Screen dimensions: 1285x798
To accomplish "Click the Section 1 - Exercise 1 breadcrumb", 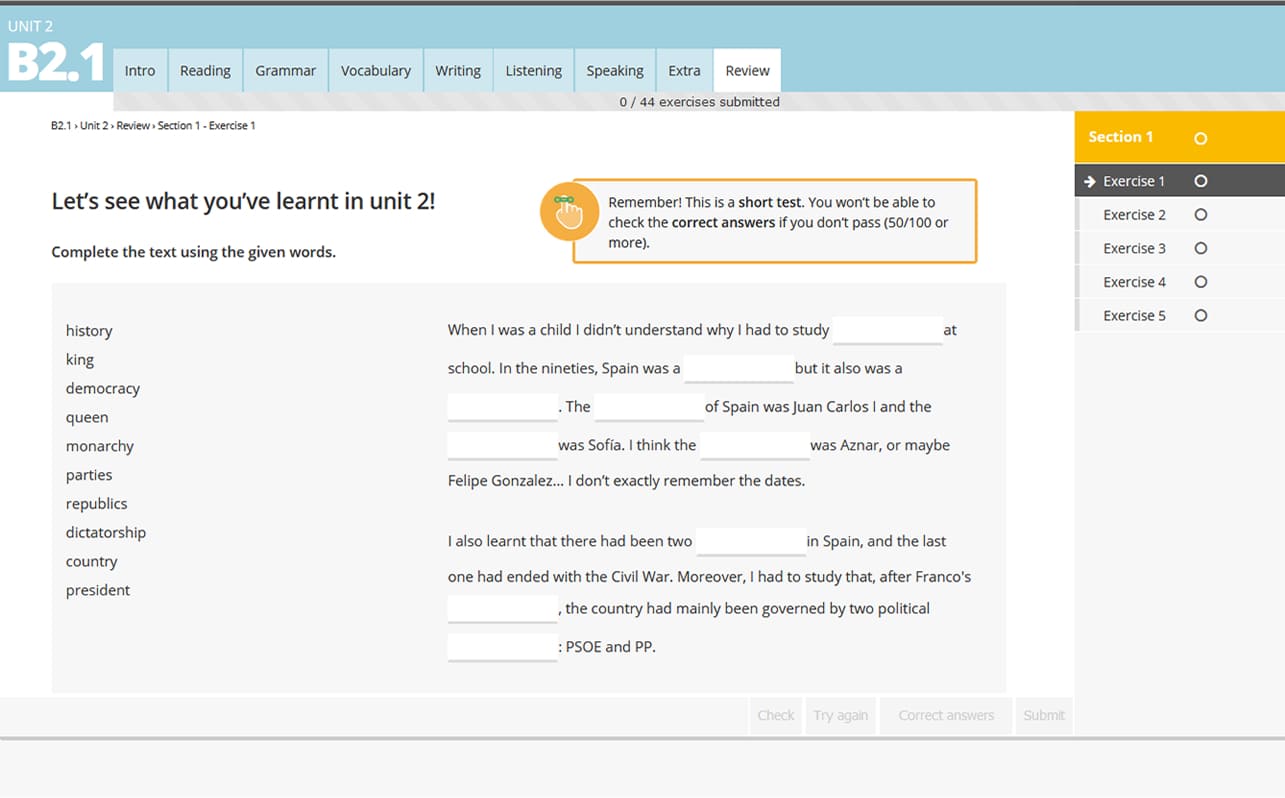I will pyautogui.click(x=206, y=126).
